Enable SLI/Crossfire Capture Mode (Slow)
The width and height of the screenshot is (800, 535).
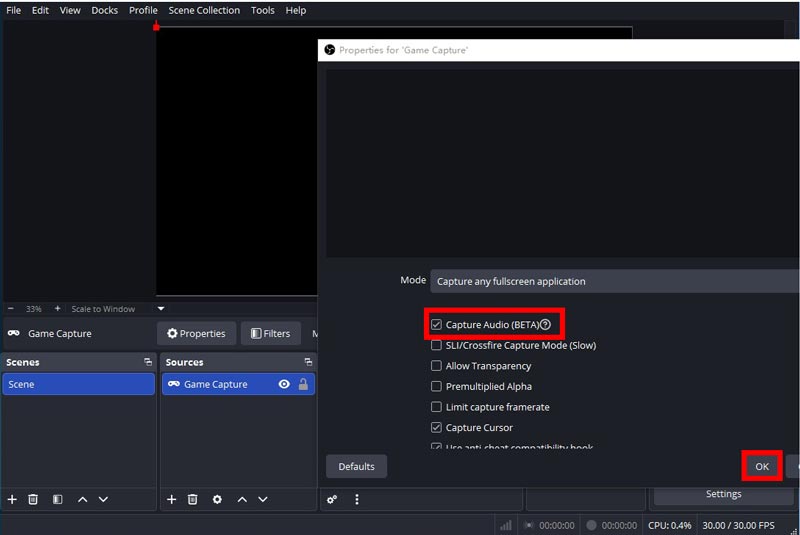click(x=436, y=345)
